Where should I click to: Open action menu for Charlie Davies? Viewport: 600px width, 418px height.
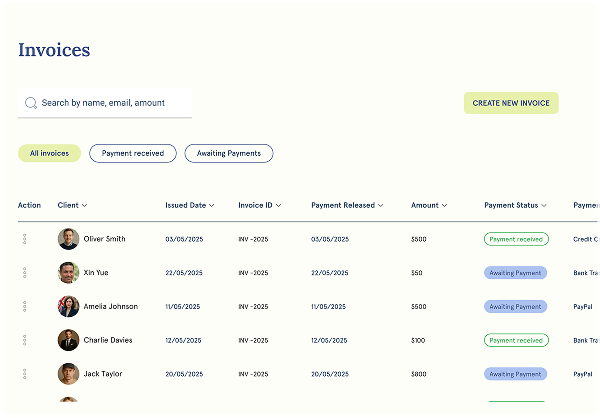(24, 341)
